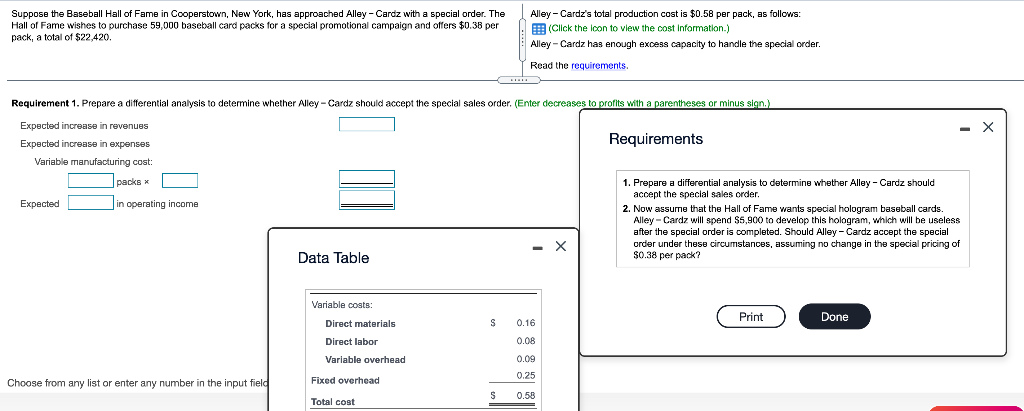
Task: Open the cost information table icon
Action: click(538, 29)
